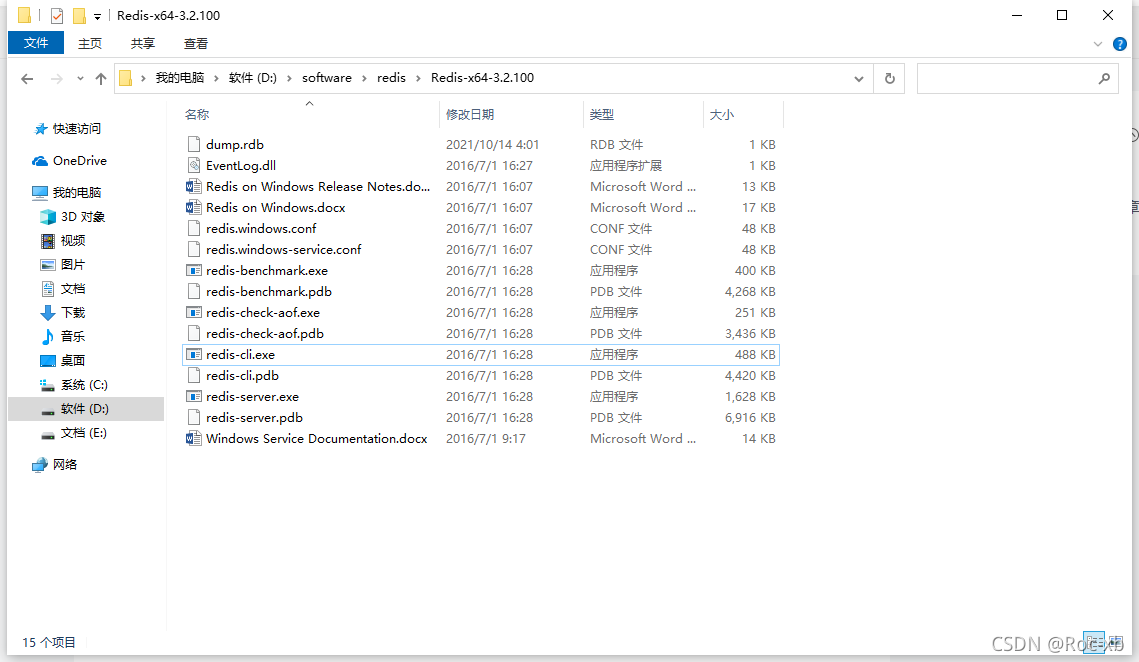
Task: Open the quick access toolbar customize dropdown
Action: [97, 16]
